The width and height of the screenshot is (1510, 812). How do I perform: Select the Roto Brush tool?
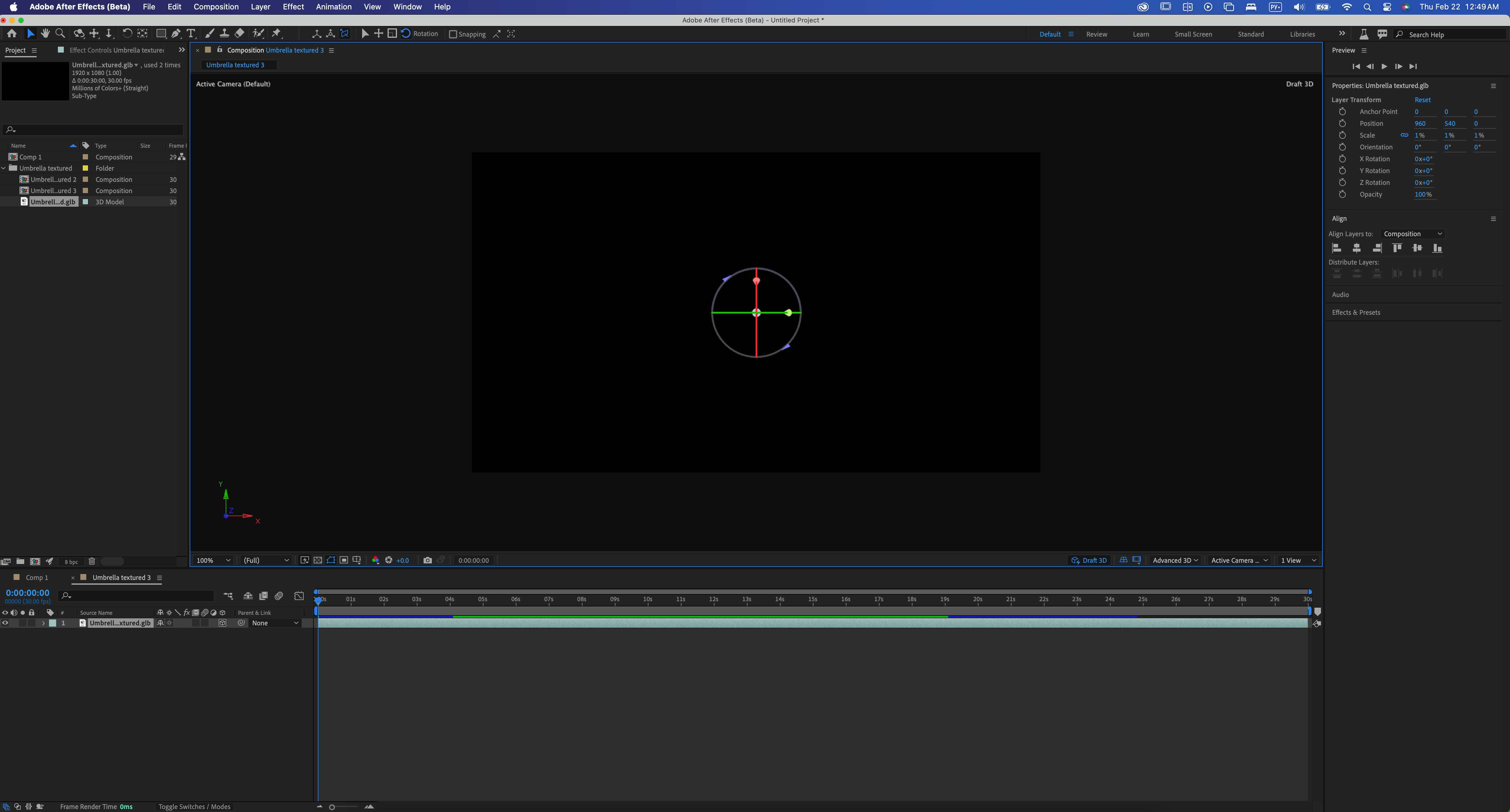(x=258, y=33)
